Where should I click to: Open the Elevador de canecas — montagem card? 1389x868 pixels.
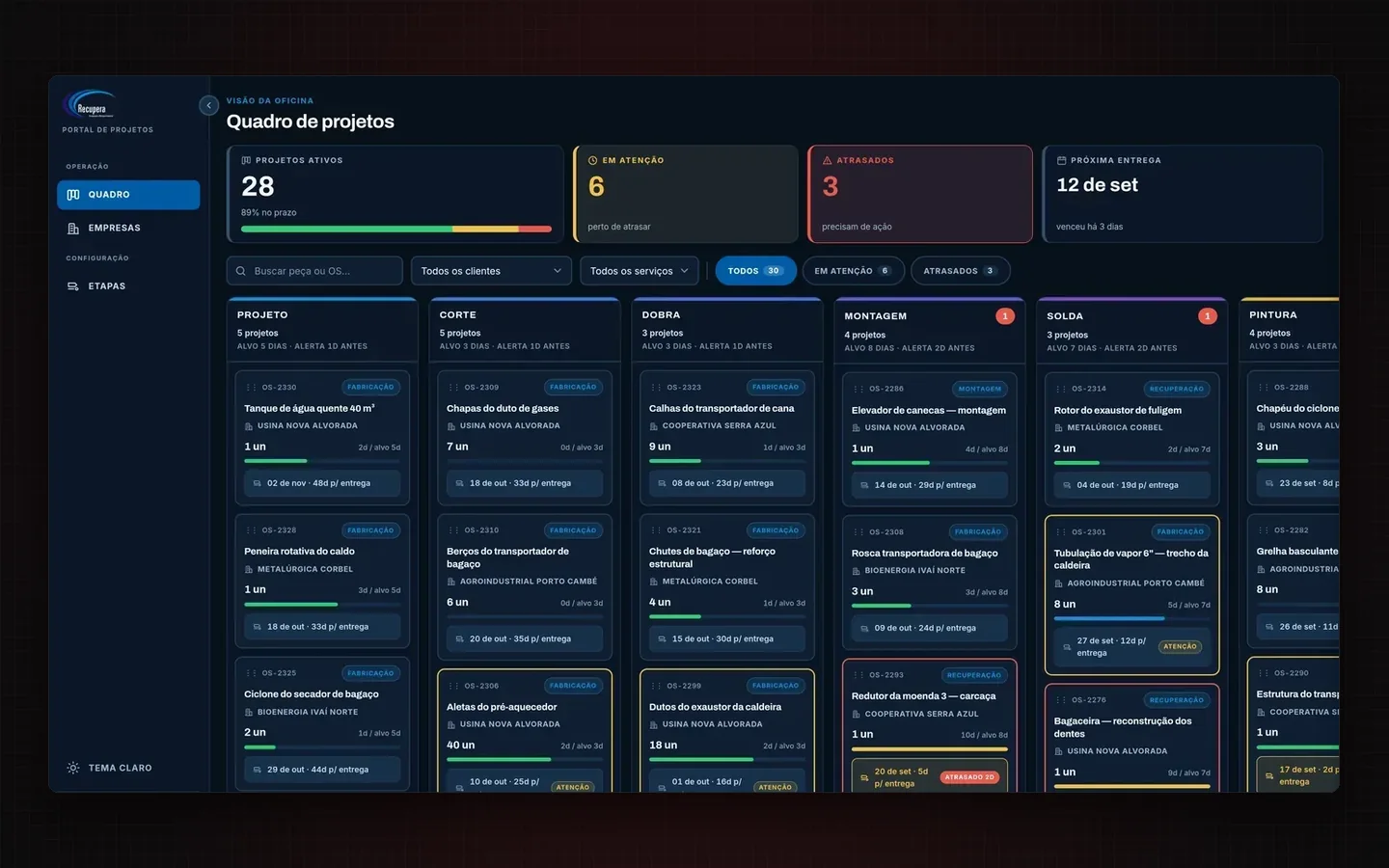pos(930,440)
